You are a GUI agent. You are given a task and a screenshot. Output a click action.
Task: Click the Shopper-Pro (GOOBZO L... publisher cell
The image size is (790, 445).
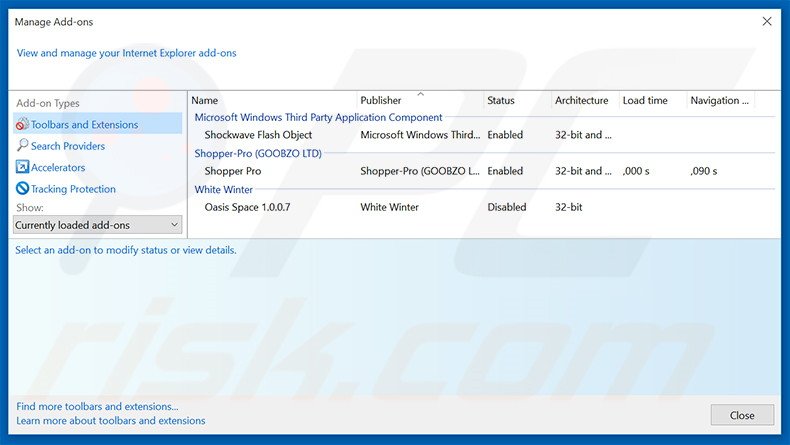[x=420, y=171]
